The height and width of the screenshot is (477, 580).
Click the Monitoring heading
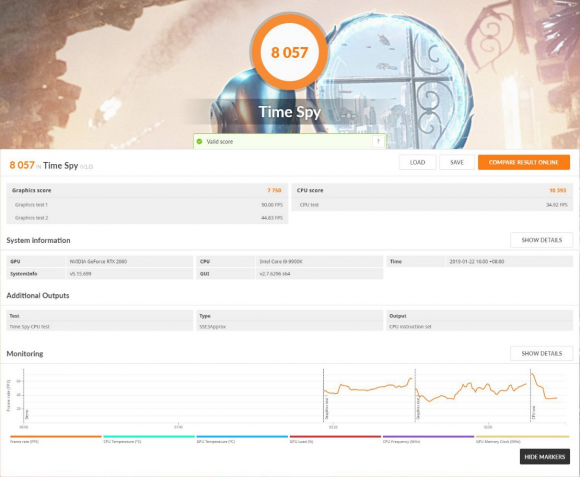click(25, 353)
